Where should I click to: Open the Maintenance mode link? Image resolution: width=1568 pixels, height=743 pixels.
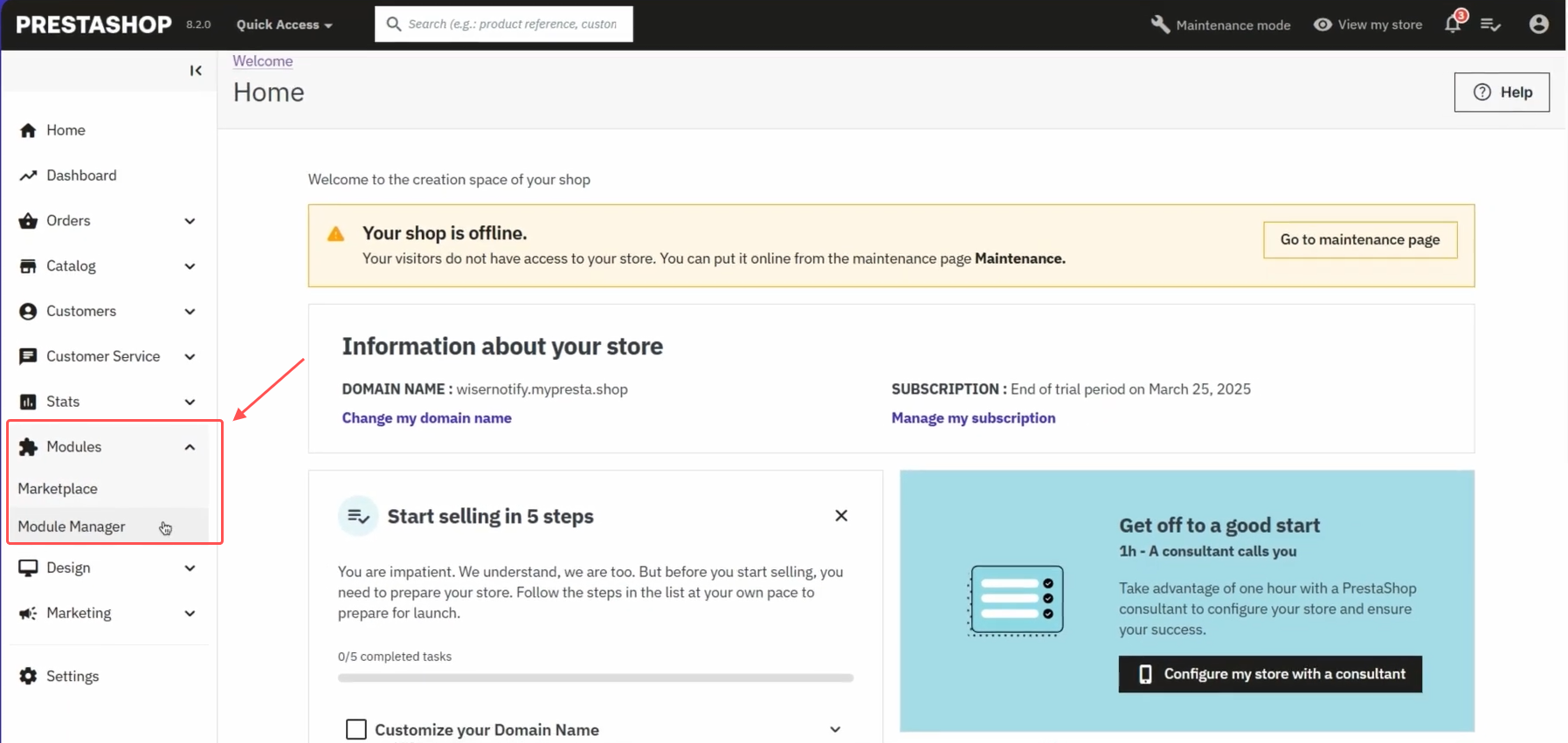[x=1233, y=24]
